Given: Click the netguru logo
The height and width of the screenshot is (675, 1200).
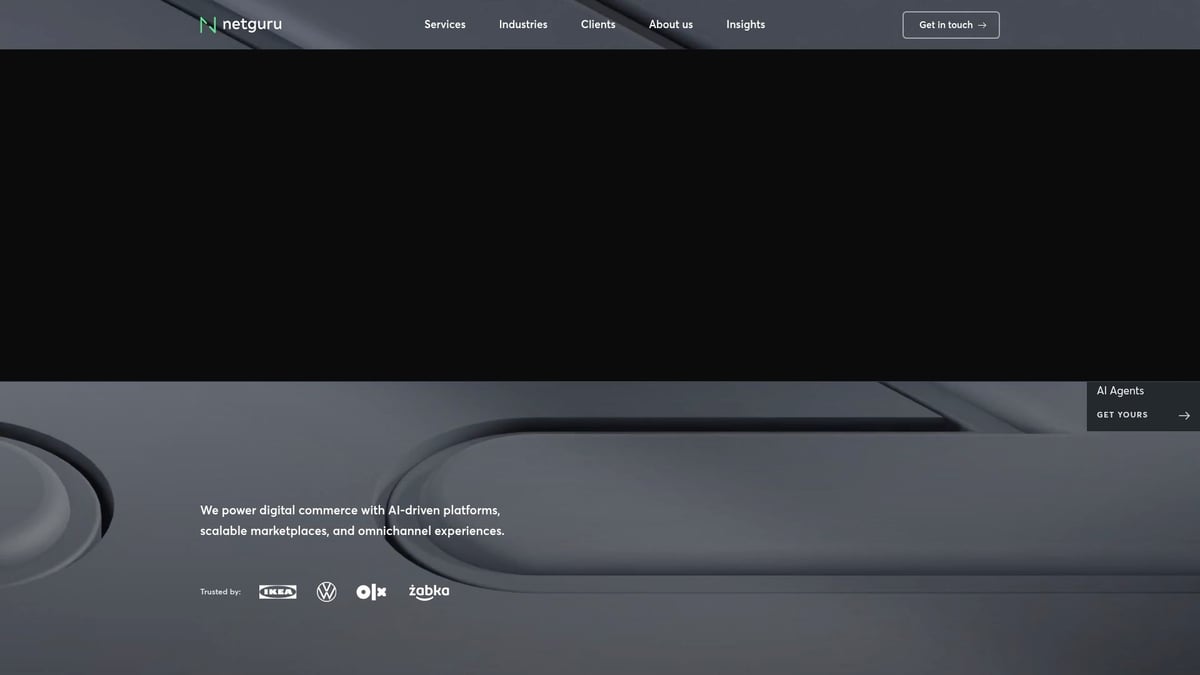Looking at the screenshot, I should coord(241,25).
